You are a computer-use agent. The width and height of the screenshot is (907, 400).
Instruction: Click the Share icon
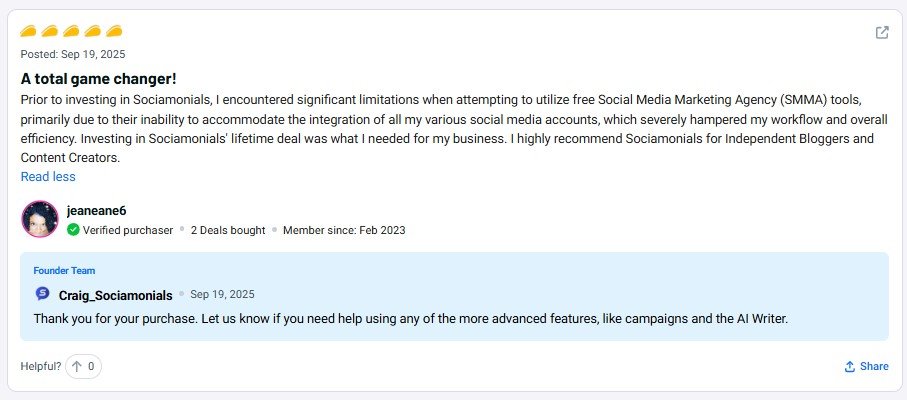[x=850, y=367]
